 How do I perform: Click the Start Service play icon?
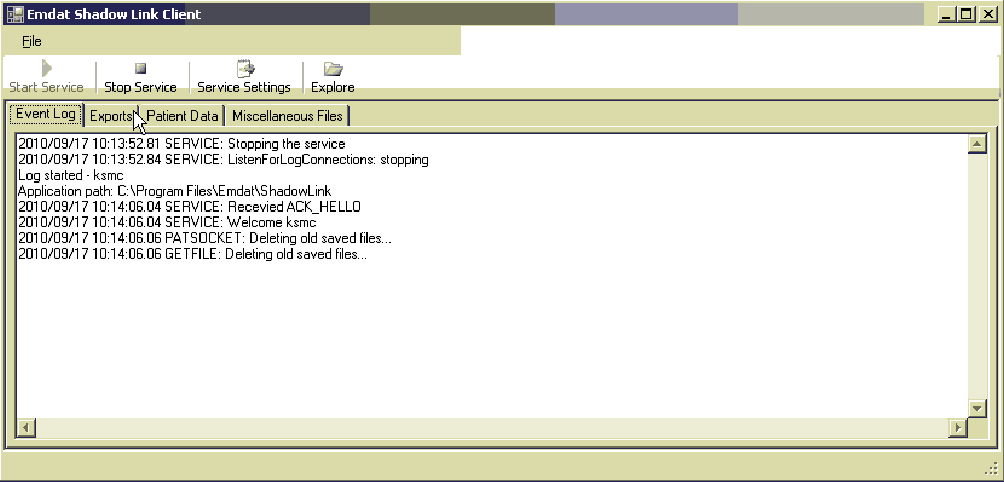pos(47,68)
